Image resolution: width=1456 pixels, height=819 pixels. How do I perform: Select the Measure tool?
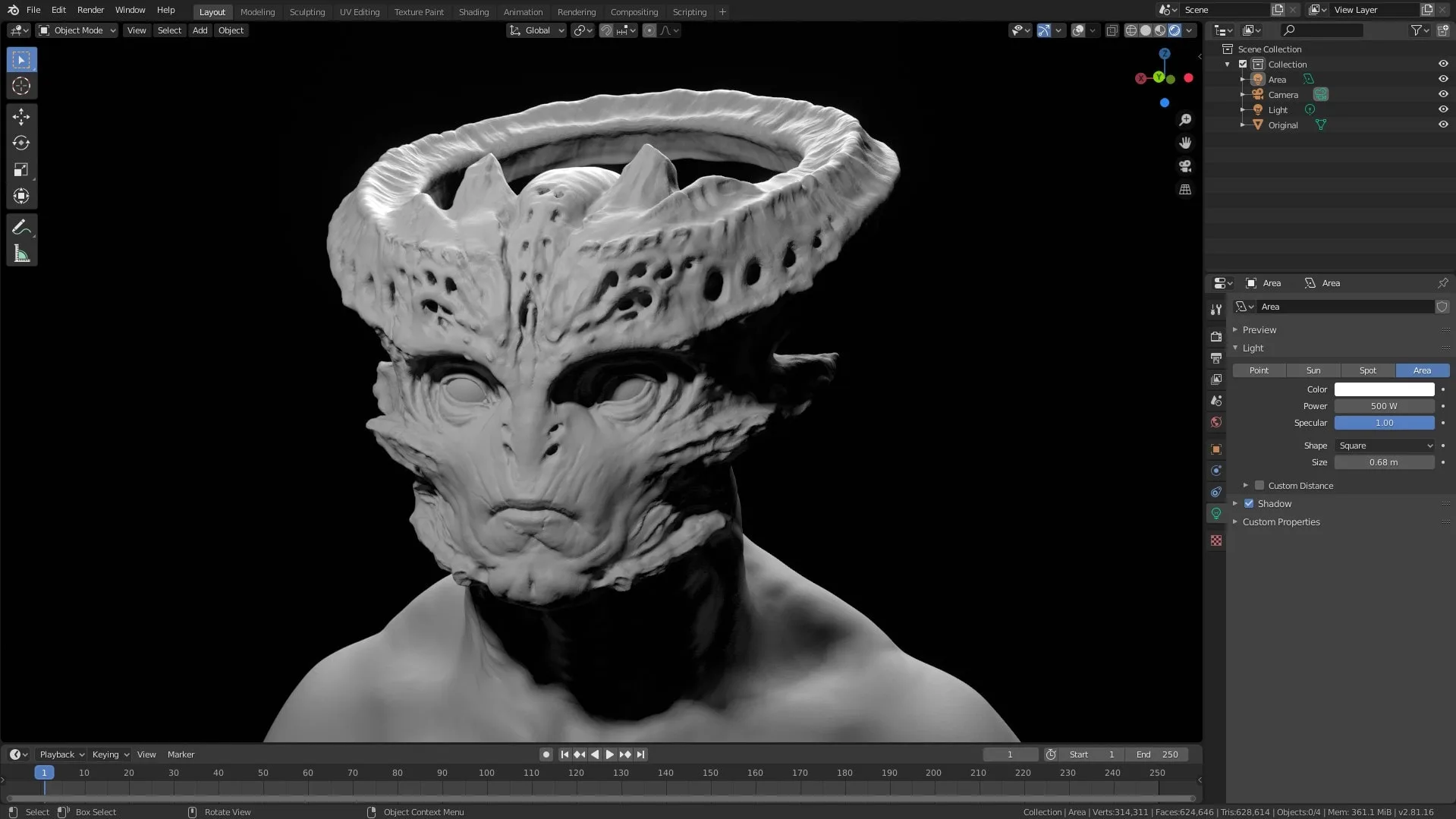coord(21,252)
